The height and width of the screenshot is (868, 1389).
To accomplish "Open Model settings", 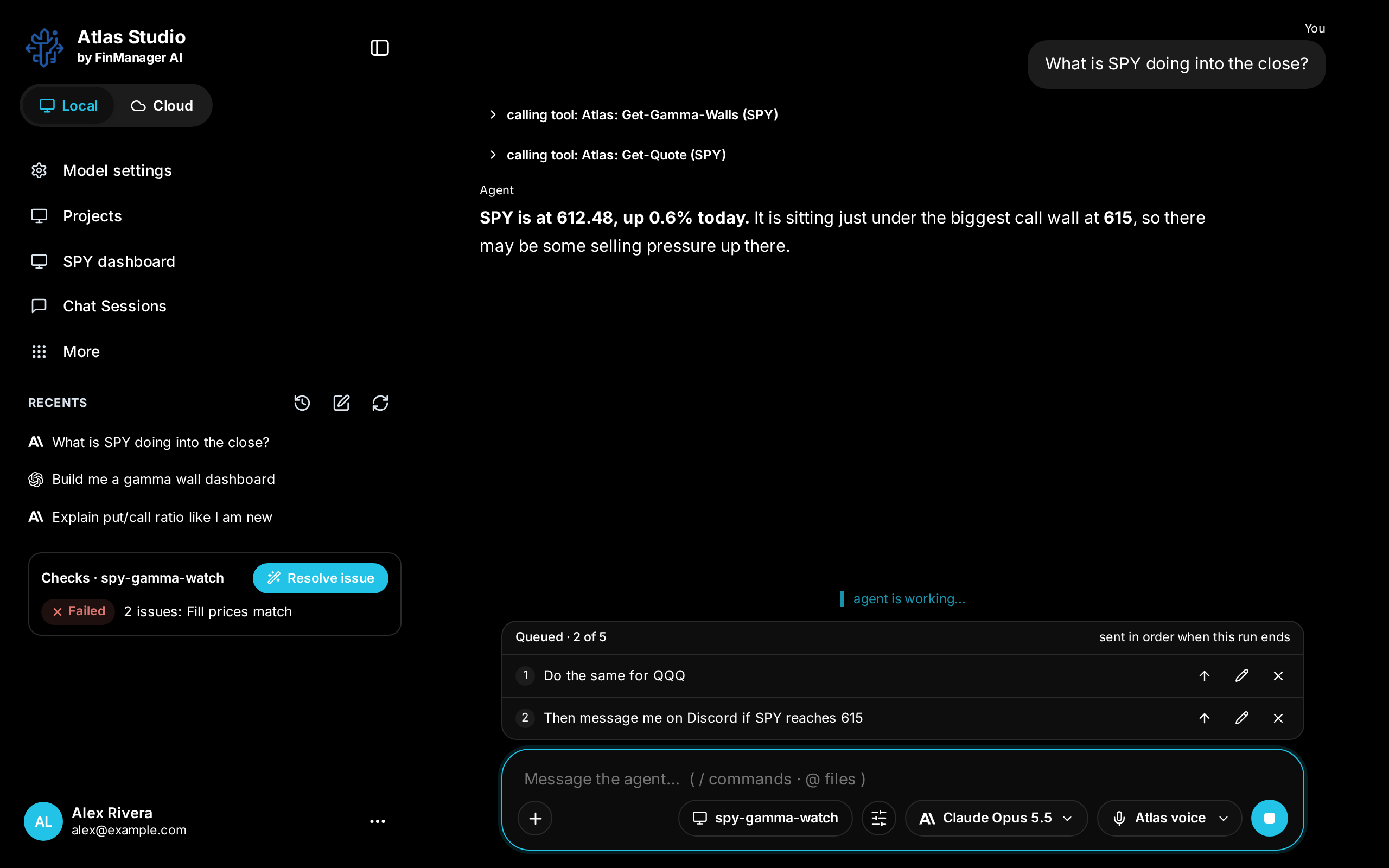I will point(101,170).
